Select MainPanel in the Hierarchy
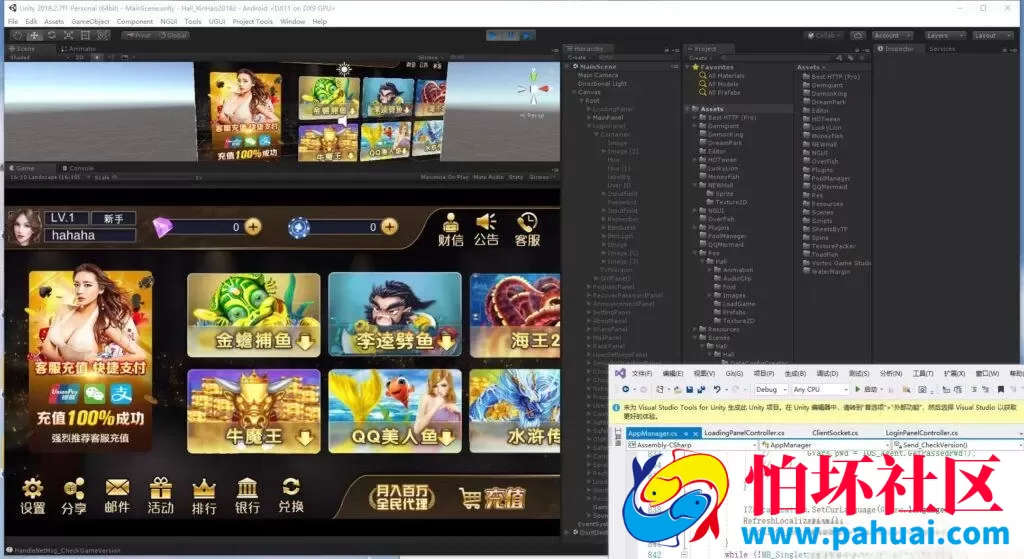The width and height of the screenshot is (1024, 559). click(609, 118)
